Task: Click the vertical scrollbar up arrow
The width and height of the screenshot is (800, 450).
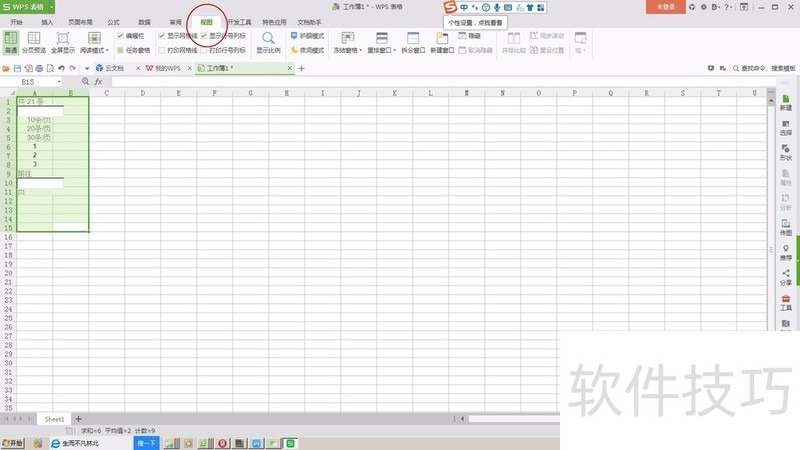Action: click(770, 101)
